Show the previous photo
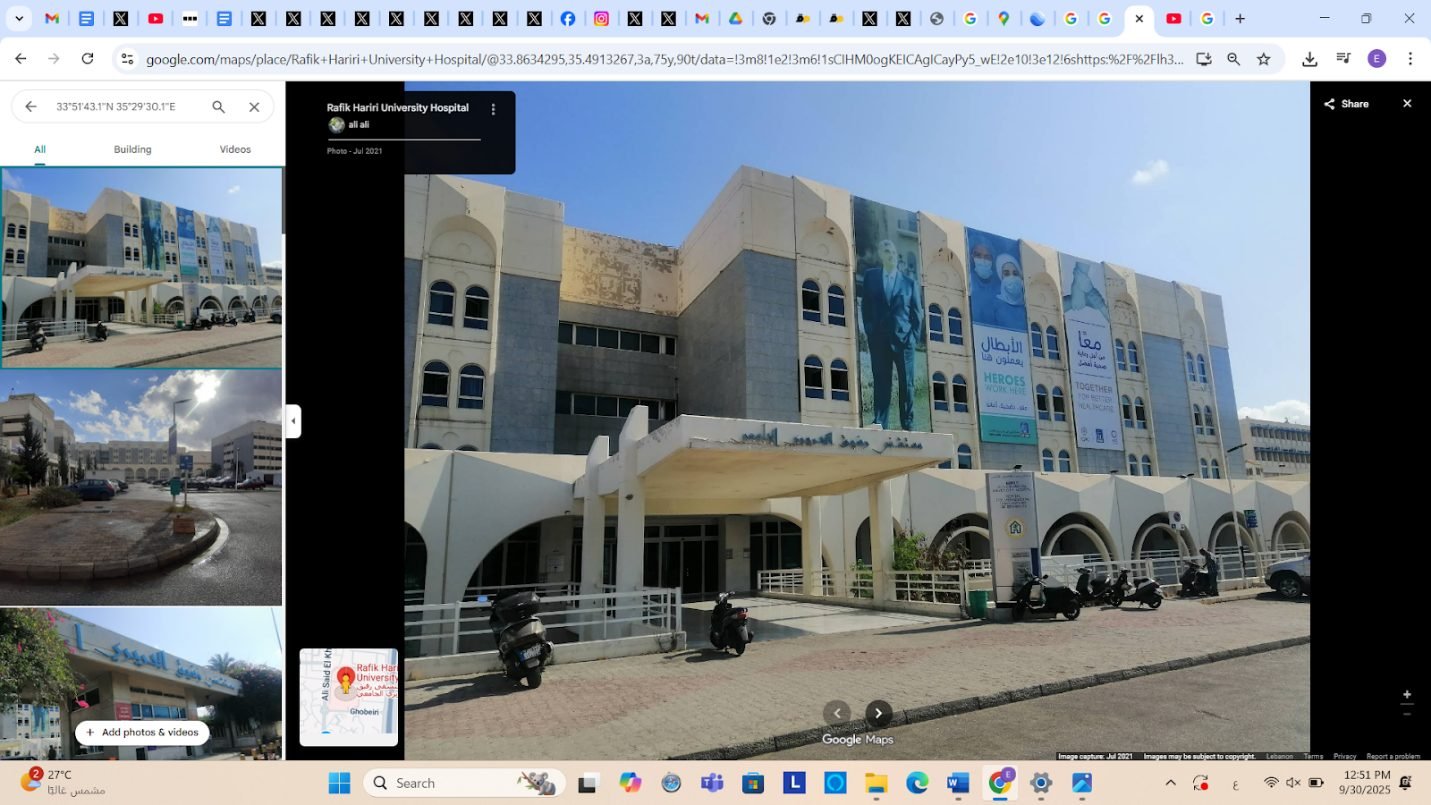Screen dimensions: 1431x805 (836, 713)
